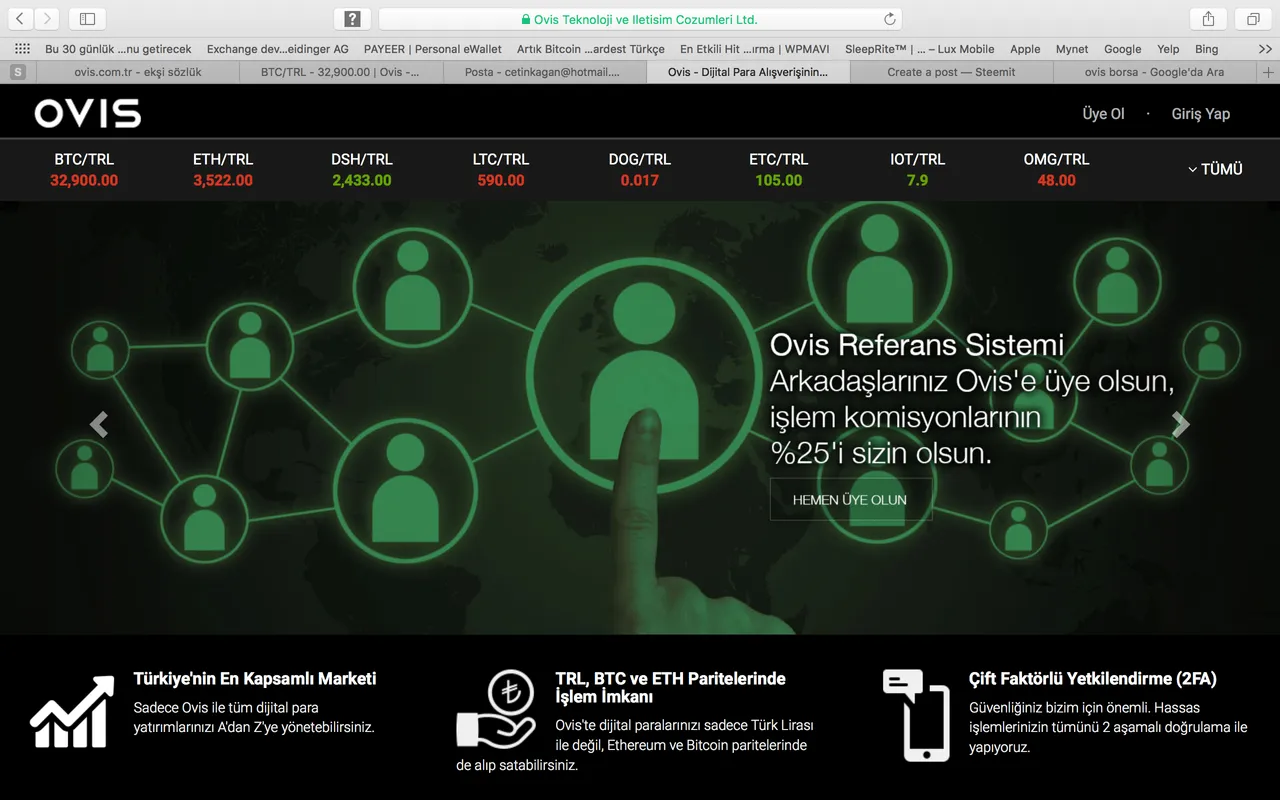This screenshot has width=1280, height=800.
Task: Reload the page with the refresh icon
Action: (890, 19)
